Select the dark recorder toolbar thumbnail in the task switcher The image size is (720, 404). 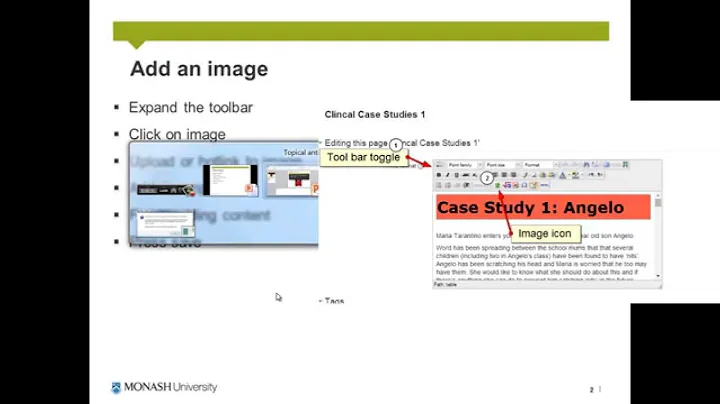pyautogui.click(x=166, y=190)
